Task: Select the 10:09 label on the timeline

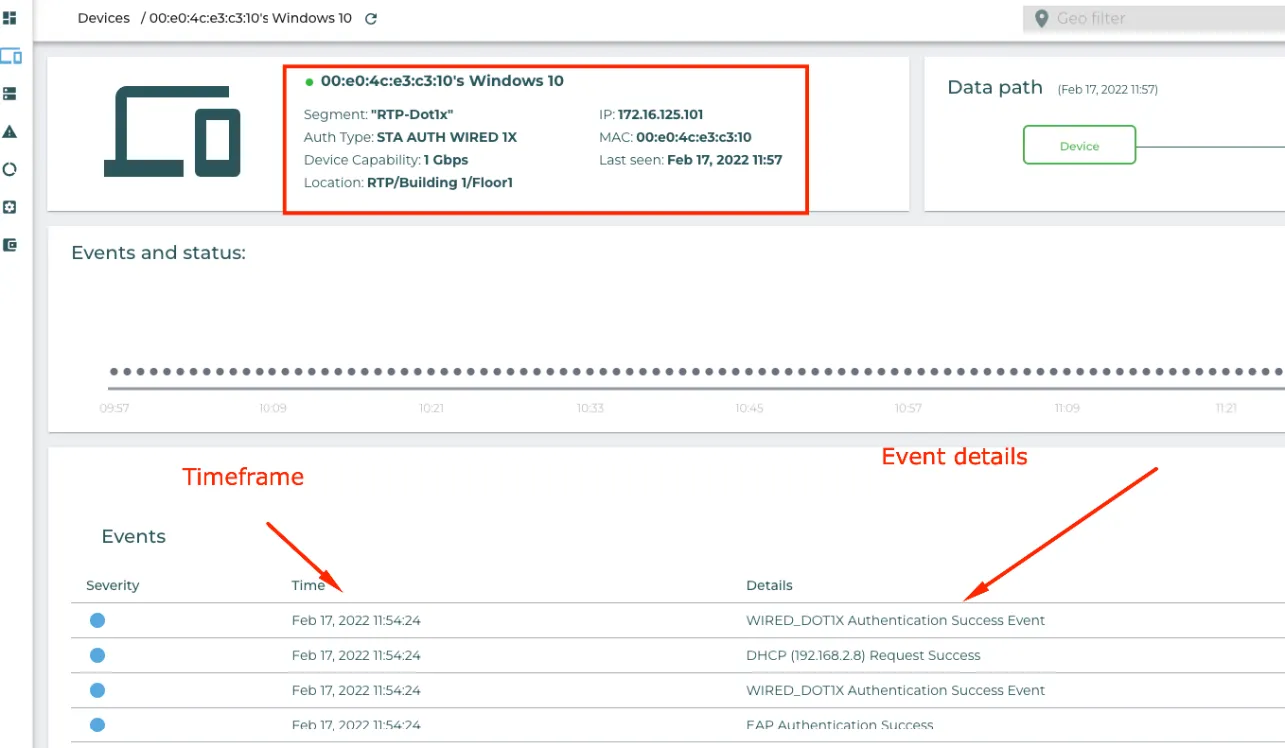Action: pos(273,408)
